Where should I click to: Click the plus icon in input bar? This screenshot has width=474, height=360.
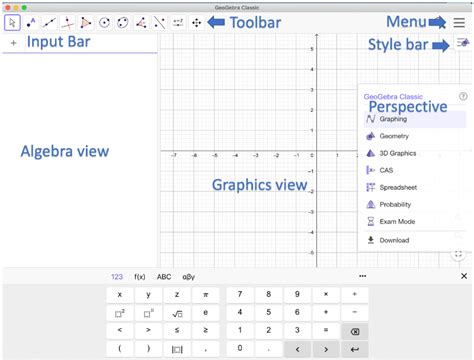(14, 43)
